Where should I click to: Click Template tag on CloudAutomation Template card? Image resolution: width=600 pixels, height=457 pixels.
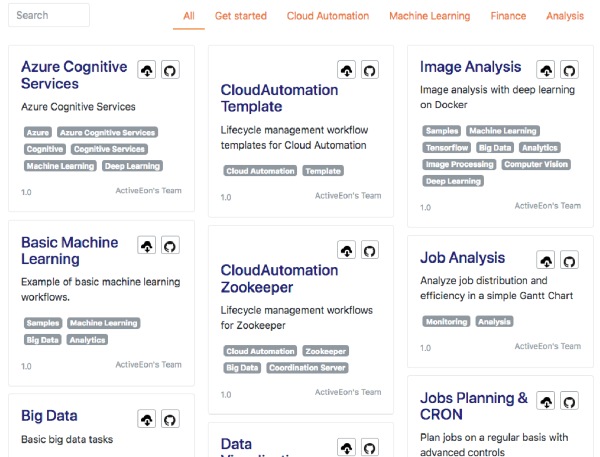point(323,171)
